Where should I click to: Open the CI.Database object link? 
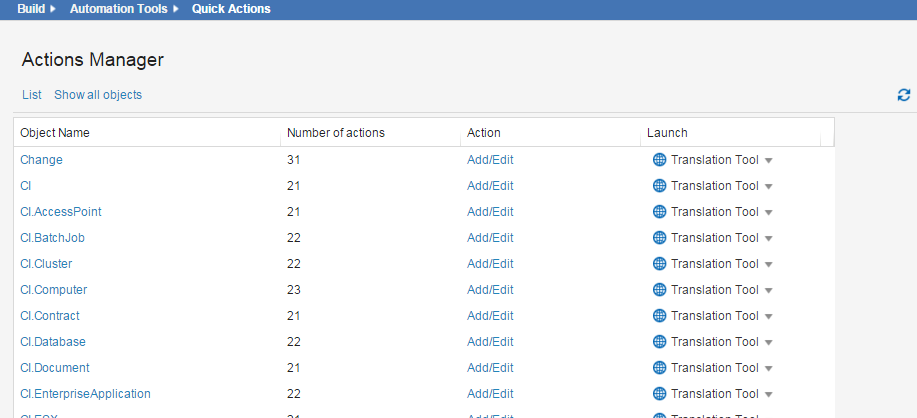[53, 342]
